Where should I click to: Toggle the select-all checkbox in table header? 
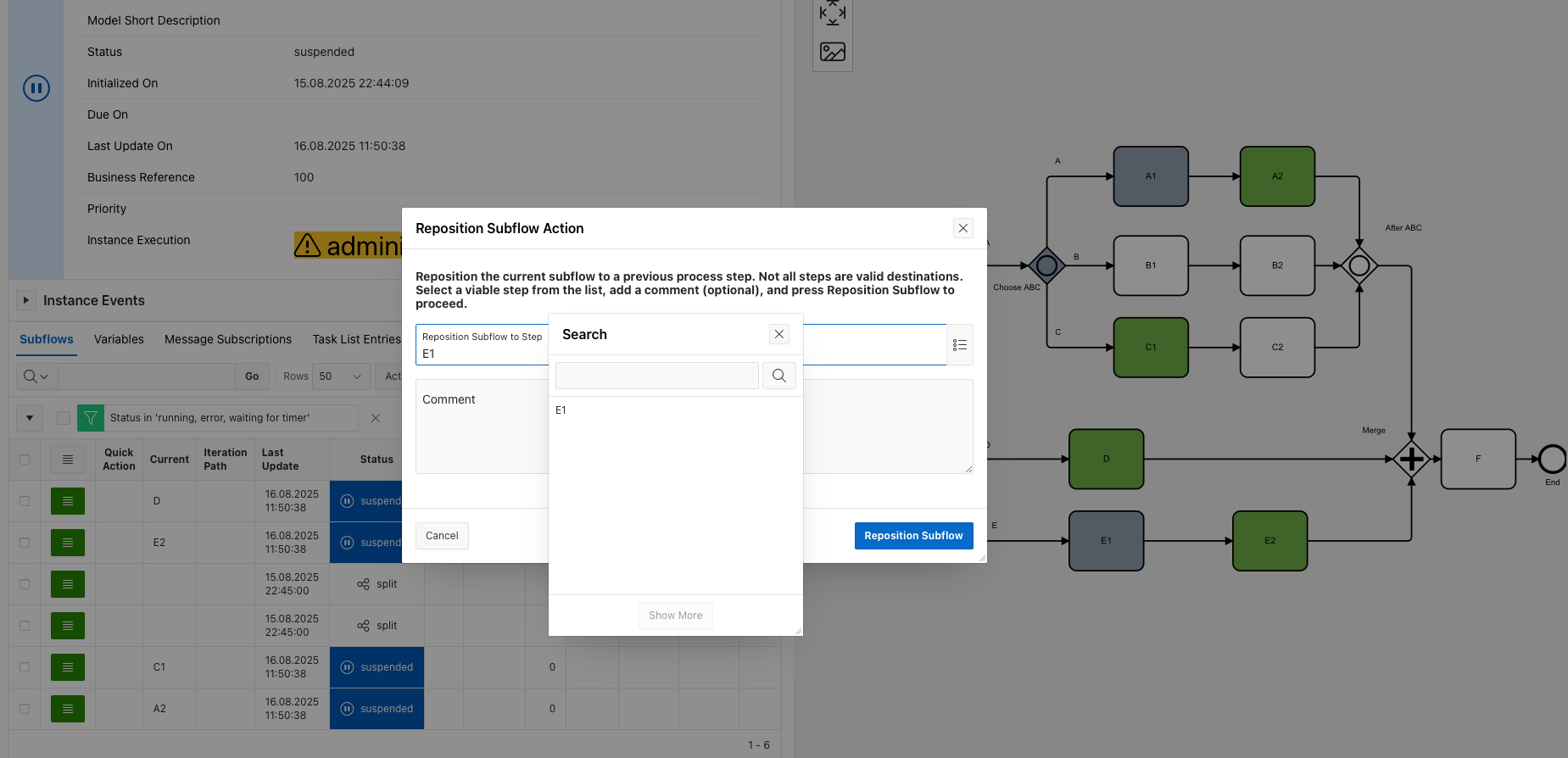[x=25, y=460]
